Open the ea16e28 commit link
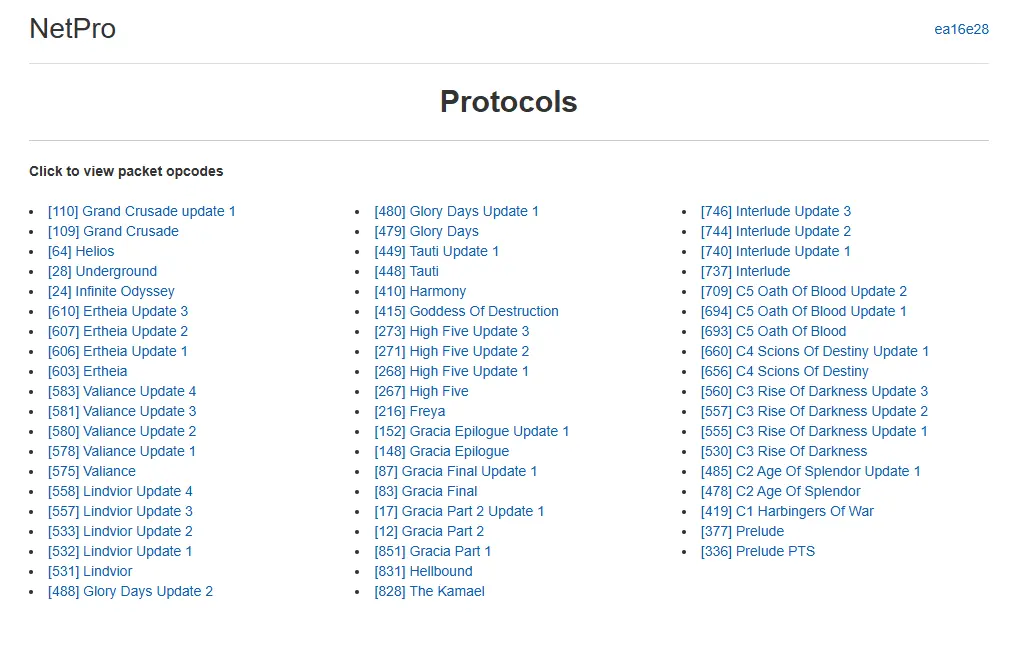This screenshot has height=646, width=1024. (961, 29)
